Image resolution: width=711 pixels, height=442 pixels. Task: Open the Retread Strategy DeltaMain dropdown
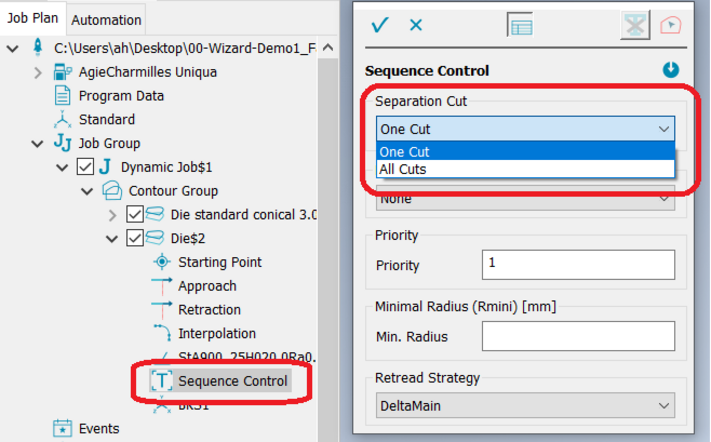(525, 405)
